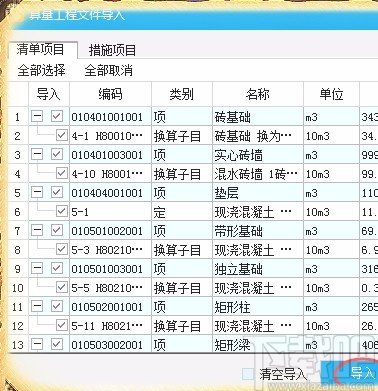Collapse the 独立基础 tree node in row 9

click(x=37, y=268)
